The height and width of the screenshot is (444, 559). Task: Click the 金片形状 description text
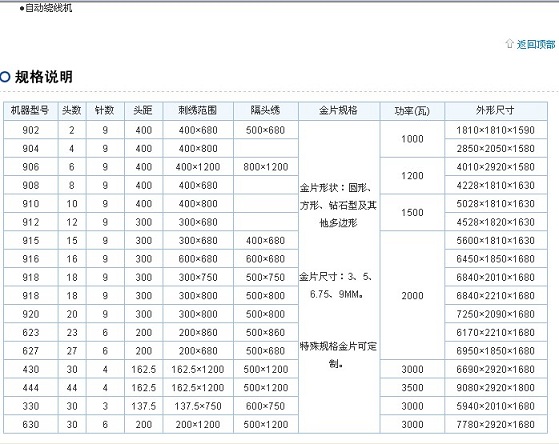pyautogui.click(x=338, y=205)
